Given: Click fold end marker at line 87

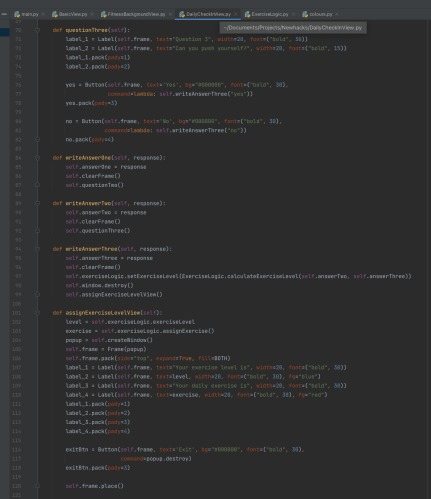Looking at the screenshot, I should tap(37, 185).
